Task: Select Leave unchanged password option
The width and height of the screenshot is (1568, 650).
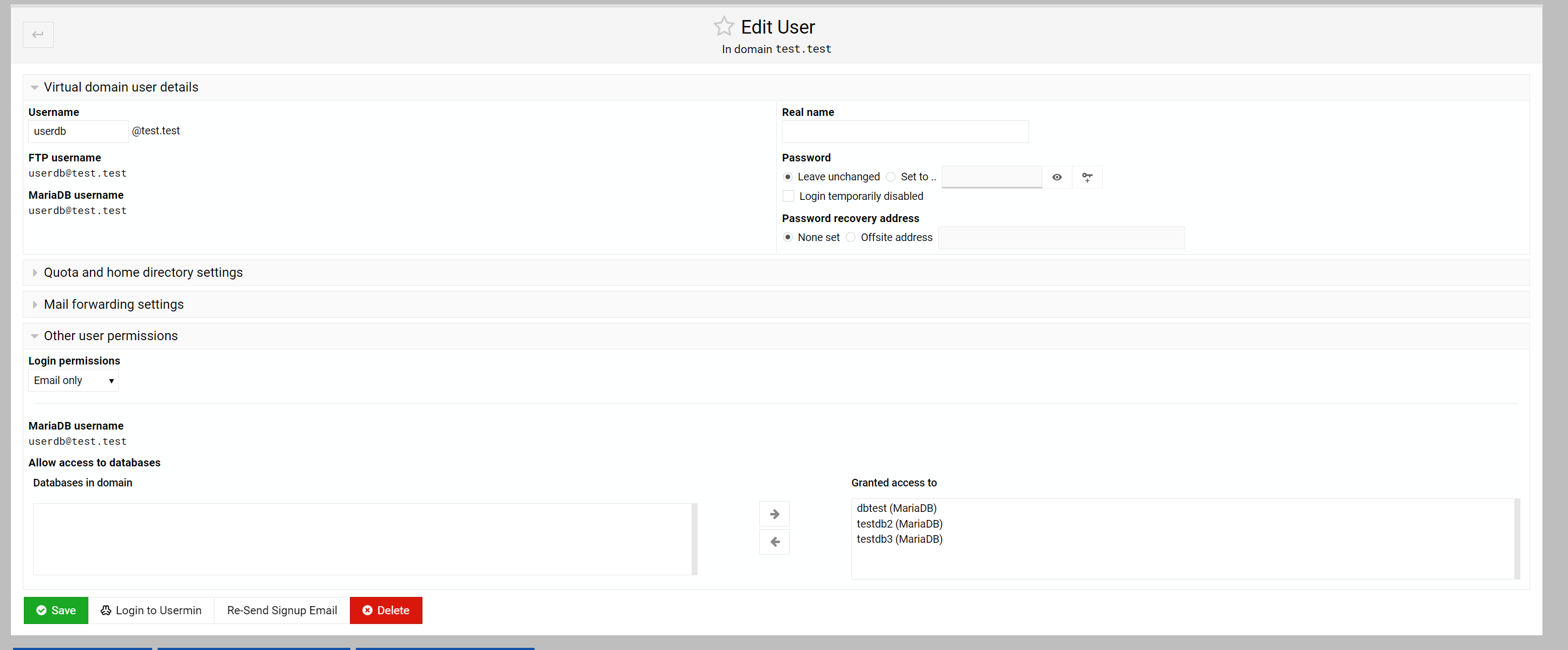Action: [x=788, y=177]
